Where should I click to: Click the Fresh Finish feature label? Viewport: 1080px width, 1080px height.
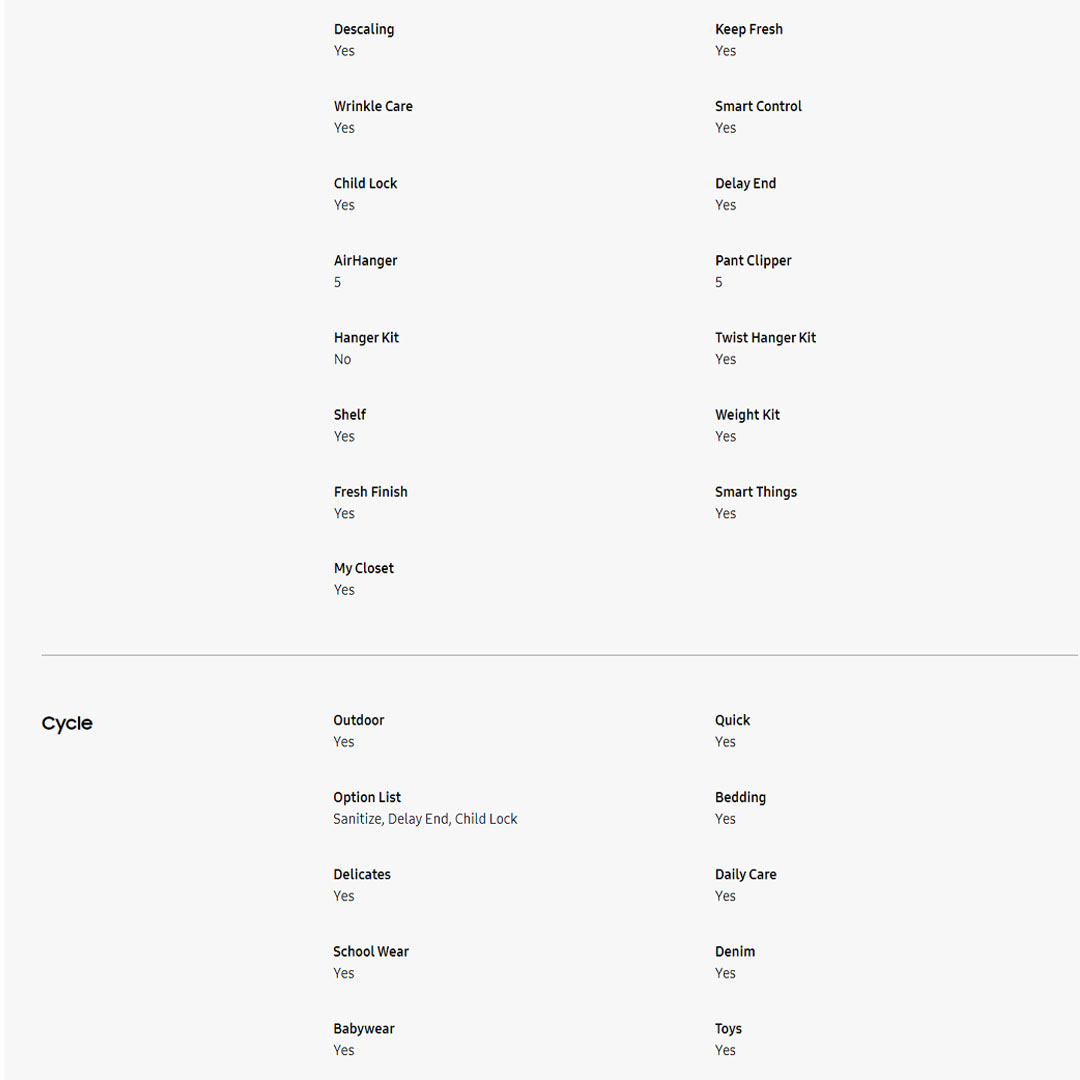[x=370, y=491]
